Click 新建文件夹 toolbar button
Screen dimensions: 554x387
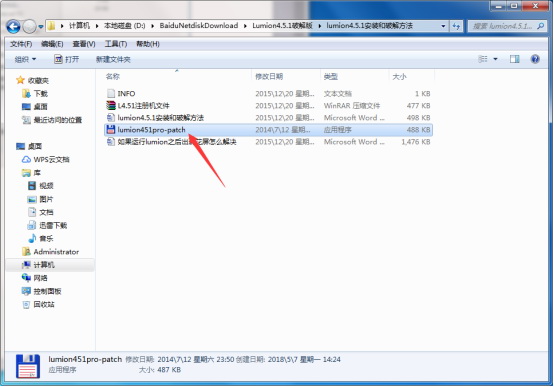[113, 59]
